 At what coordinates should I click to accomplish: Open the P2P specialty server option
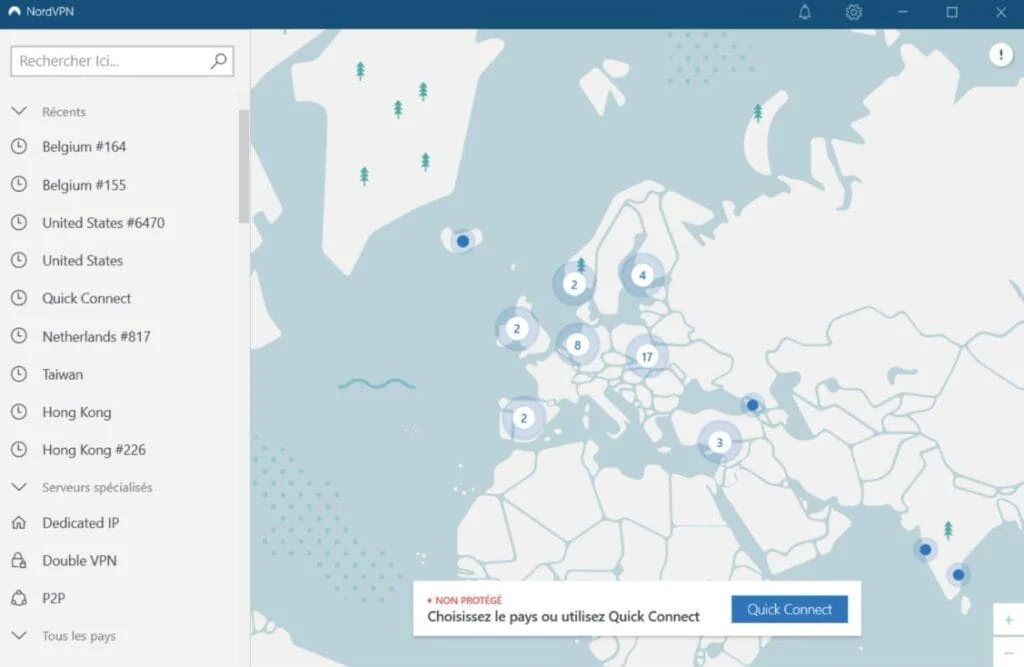point(54,598)
